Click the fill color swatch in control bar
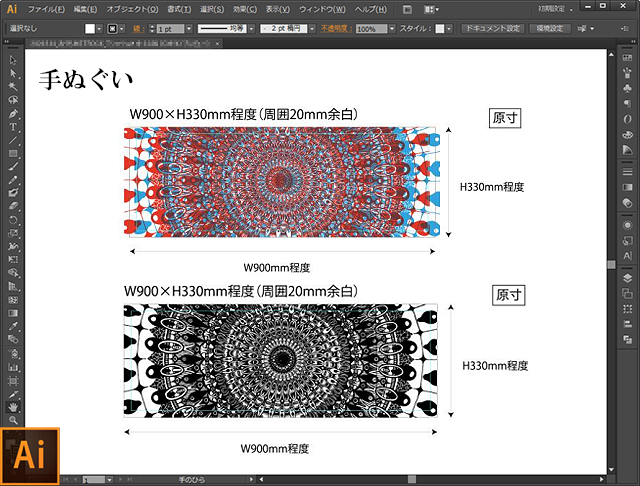This screenshot has height=486, width=640. [x=90, y=29]
